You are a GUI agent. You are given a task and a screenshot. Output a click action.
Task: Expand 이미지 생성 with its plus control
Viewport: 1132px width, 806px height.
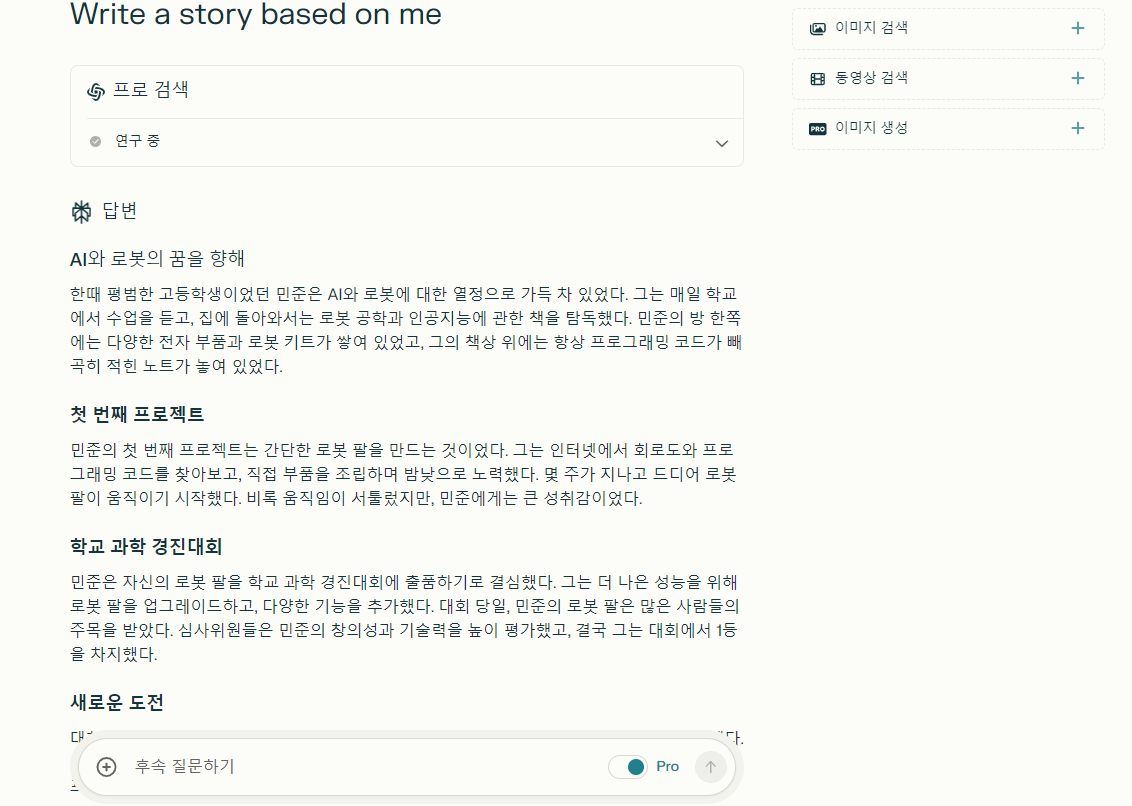pos(1077,128)
